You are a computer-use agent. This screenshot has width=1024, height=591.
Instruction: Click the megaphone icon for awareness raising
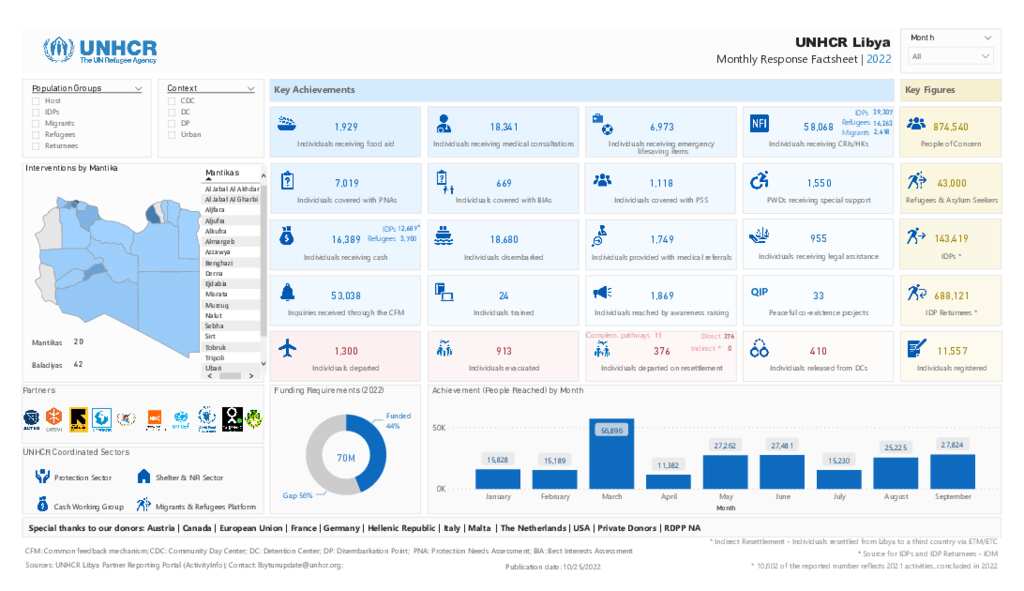click(602, 292)
